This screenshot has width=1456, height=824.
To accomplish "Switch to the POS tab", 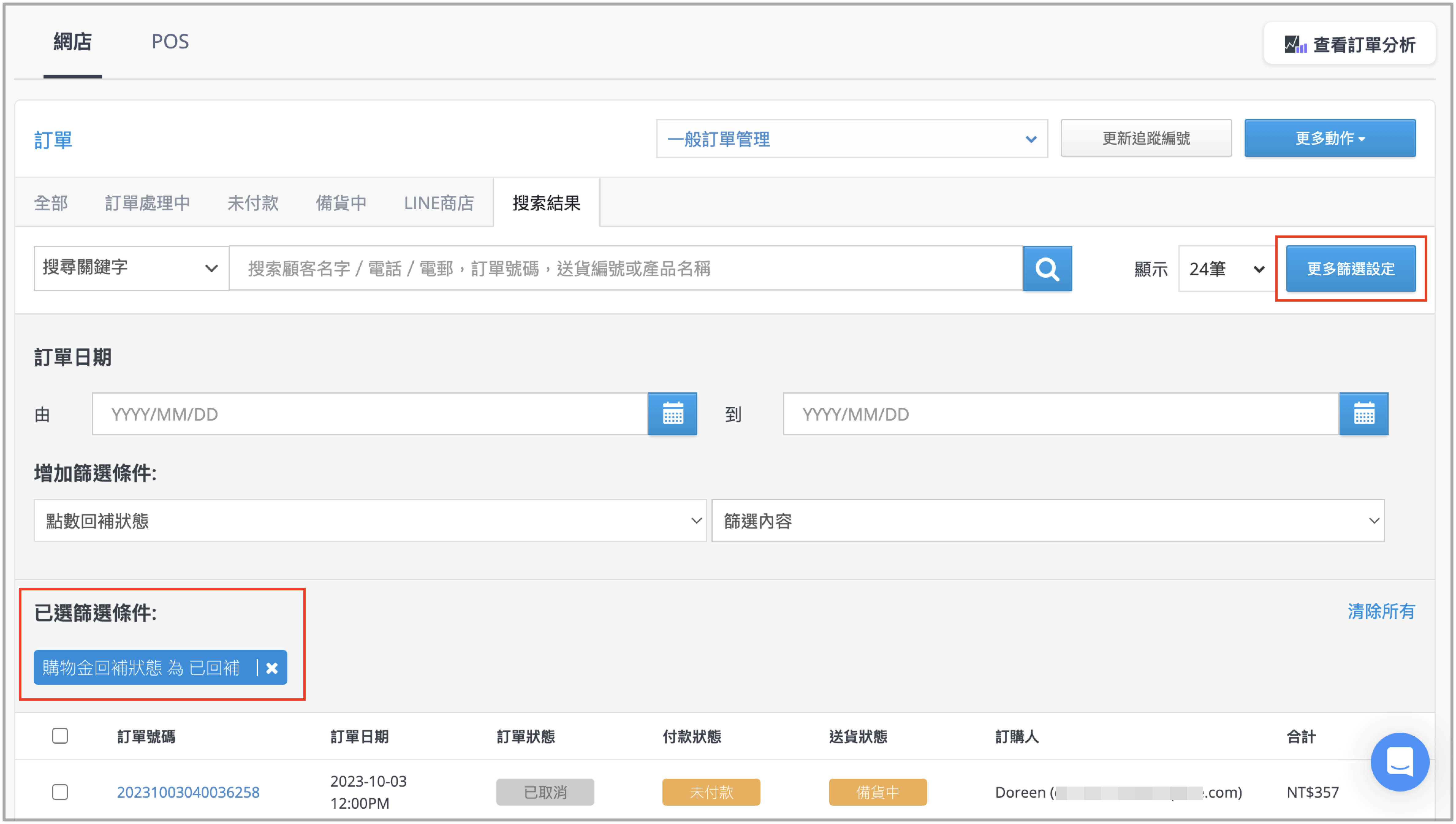I will tap(170, 42).
